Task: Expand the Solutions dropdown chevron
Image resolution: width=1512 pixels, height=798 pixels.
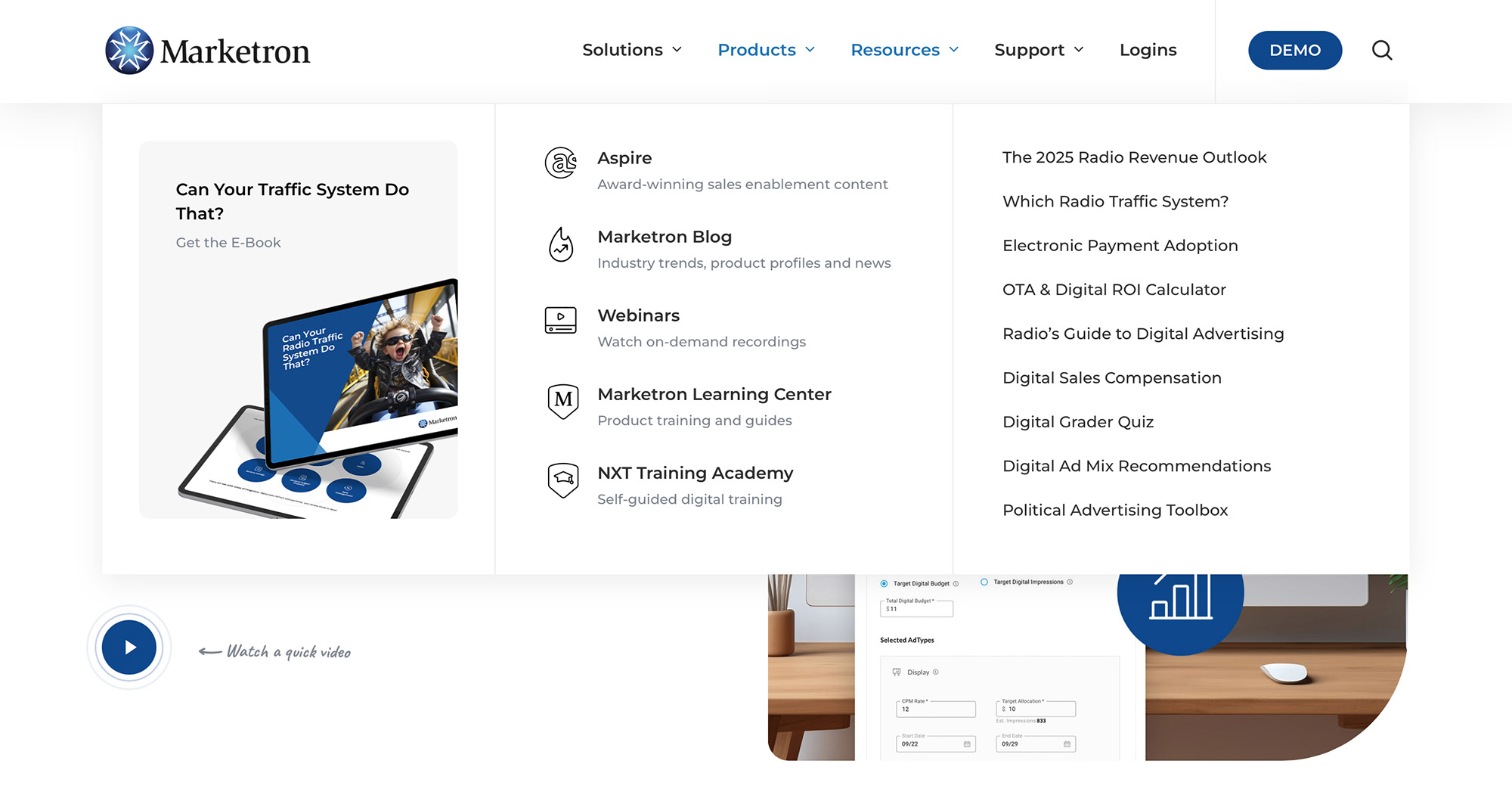Action: click(677, 50)
